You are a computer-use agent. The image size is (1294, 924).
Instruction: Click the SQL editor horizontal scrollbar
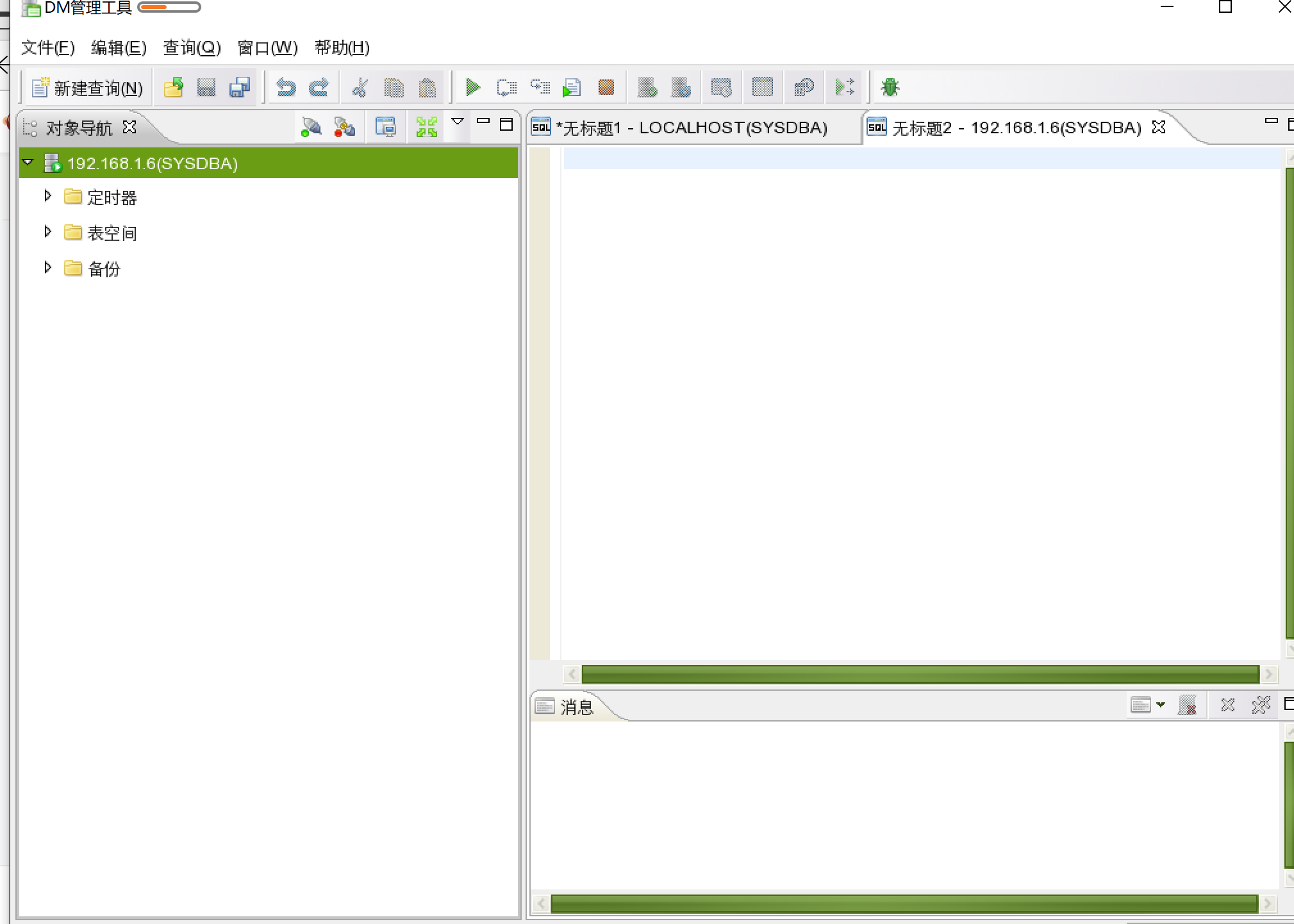920,674
